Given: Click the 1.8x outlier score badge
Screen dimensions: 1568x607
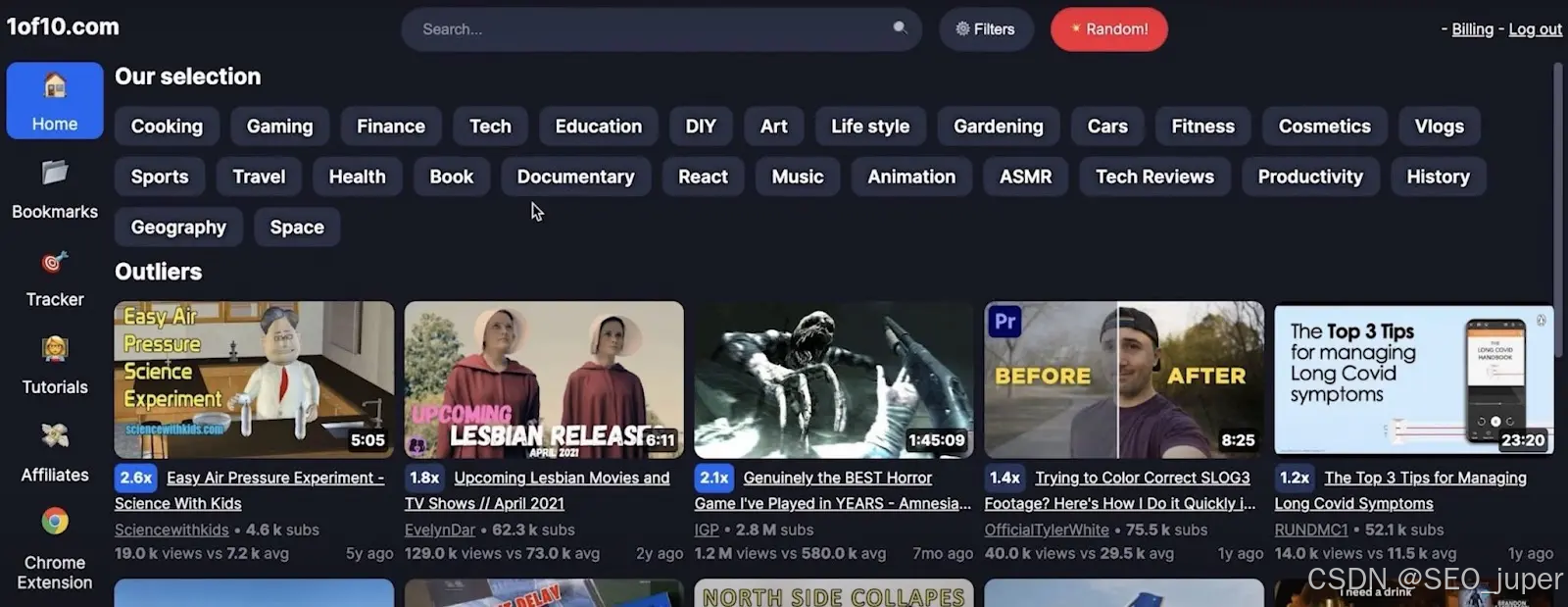Looking at the screenshot, I should coord(425,478).
